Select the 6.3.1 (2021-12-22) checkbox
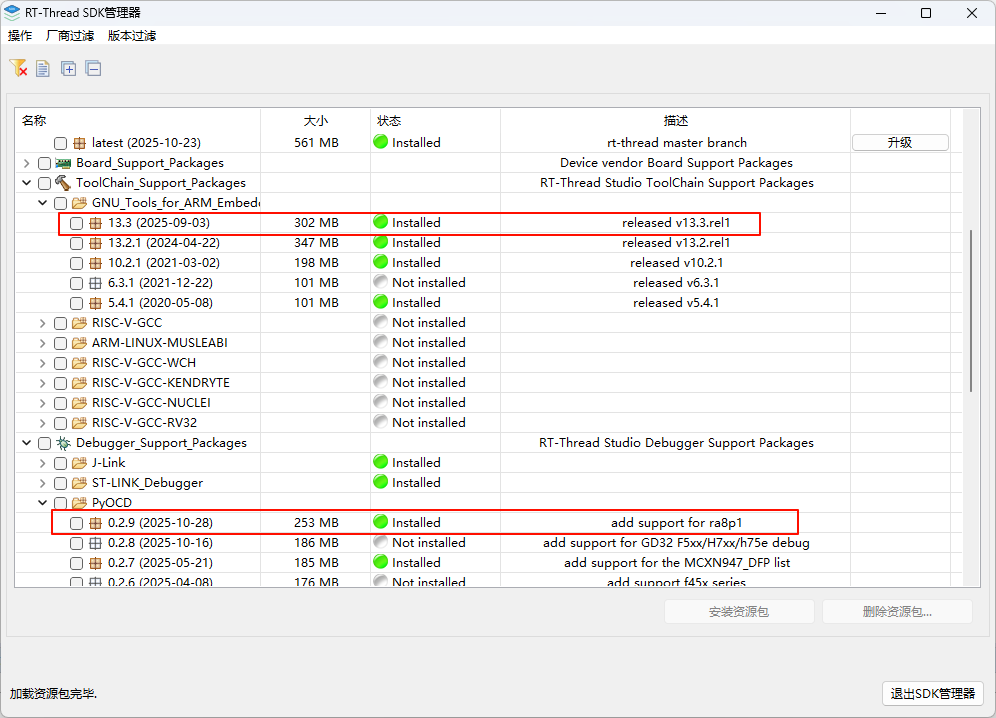 click(77, 283)
